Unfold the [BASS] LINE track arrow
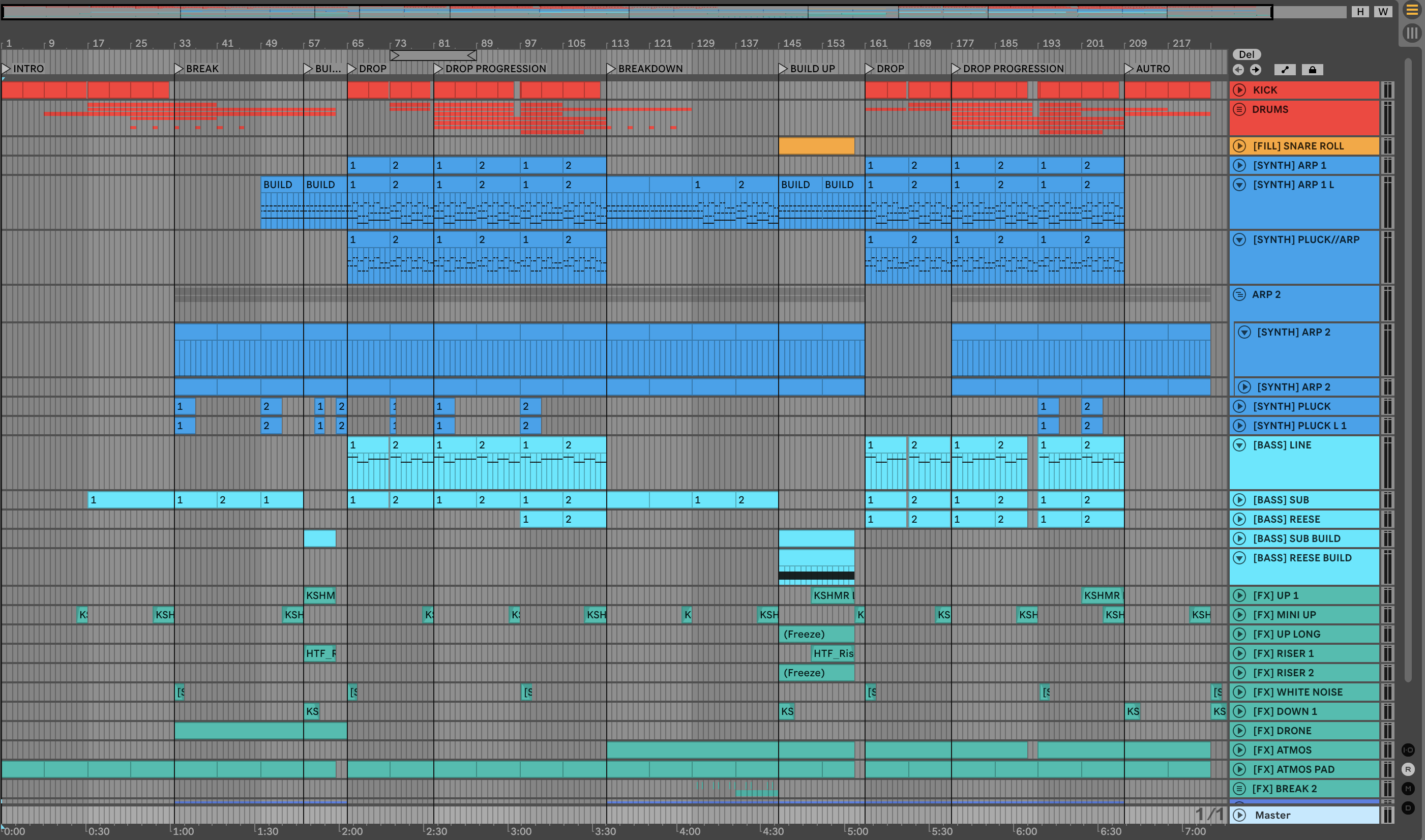 point(1239,445)
